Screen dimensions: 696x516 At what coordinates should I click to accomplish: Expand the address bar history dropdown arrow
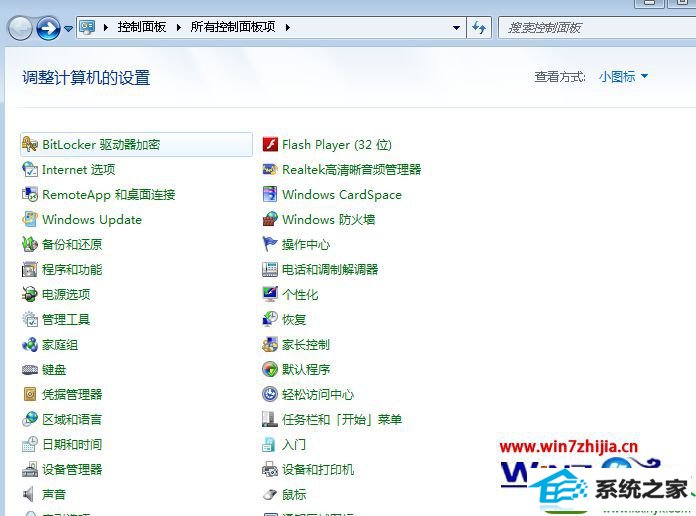(456, 28)
